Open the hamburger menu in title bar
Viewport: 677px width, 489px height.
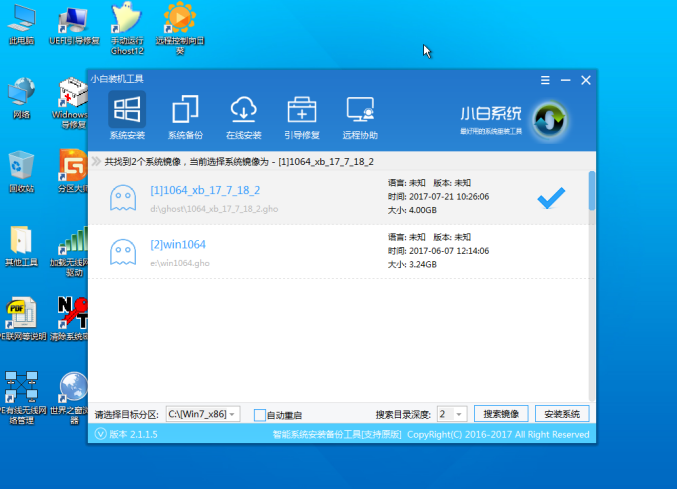click(545, 80)
